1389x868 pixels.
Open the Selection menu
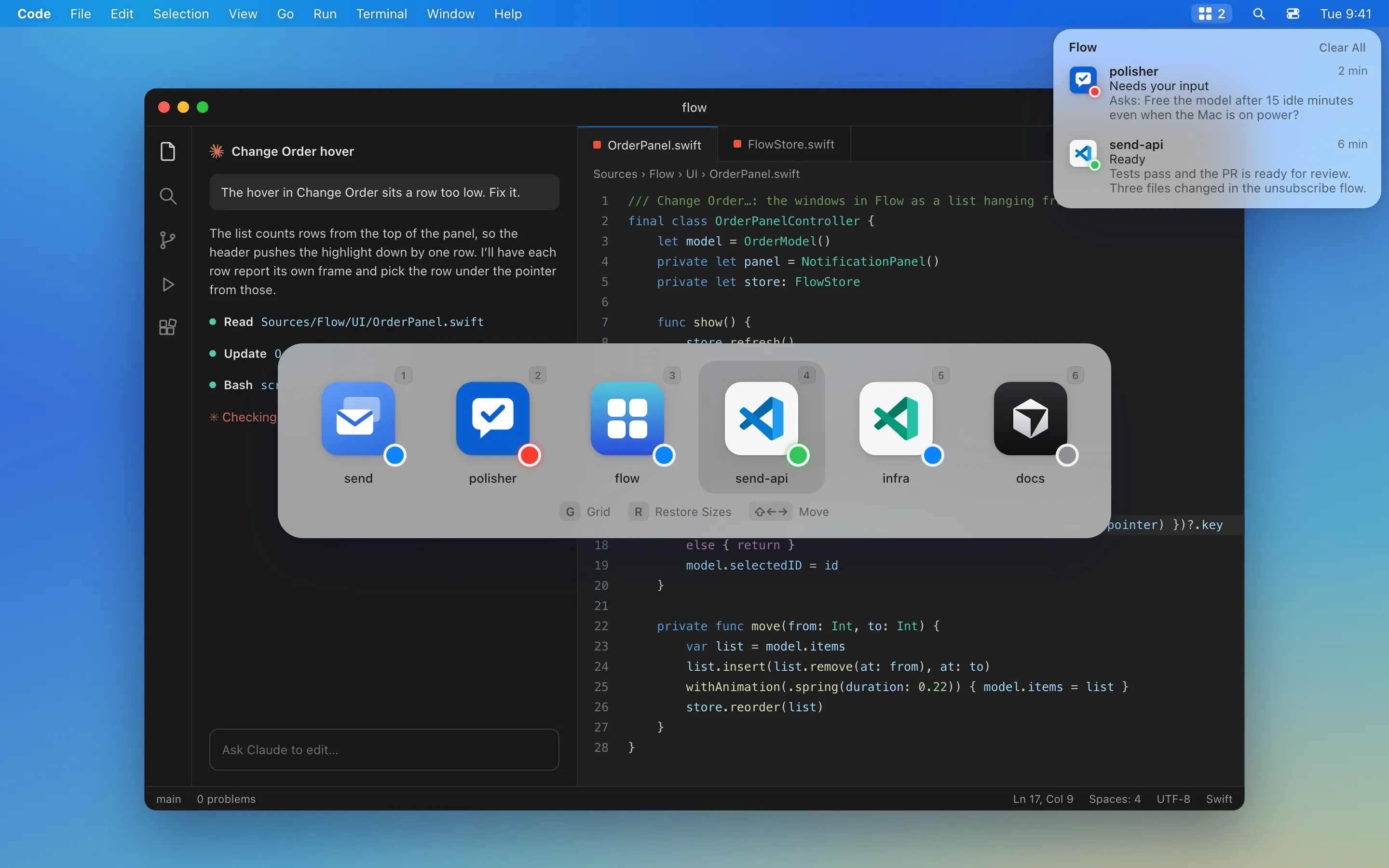click(x=181, y=14)
